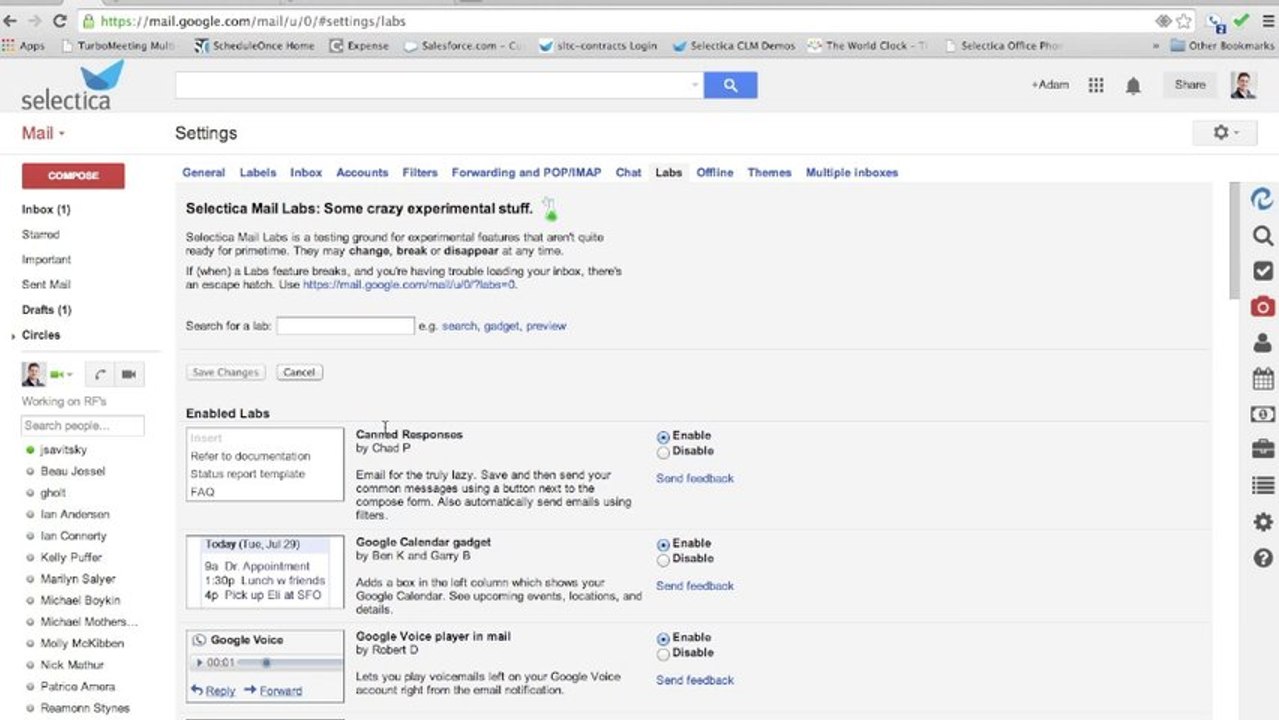Open Inbox (1) folder
The image size is (1279, 720).
click(x=46, y=210)
